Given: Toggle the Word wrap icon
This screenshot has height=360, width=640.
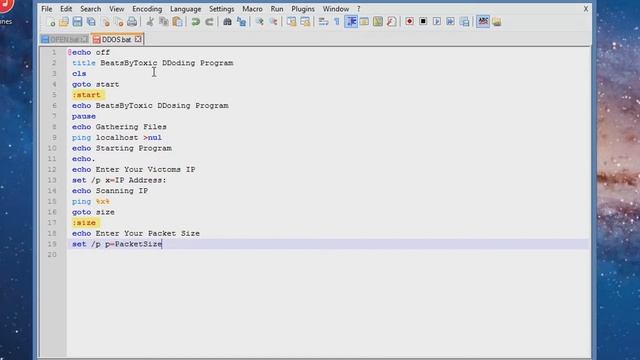Looking at the screenshot, I should [x=323, y=22].
